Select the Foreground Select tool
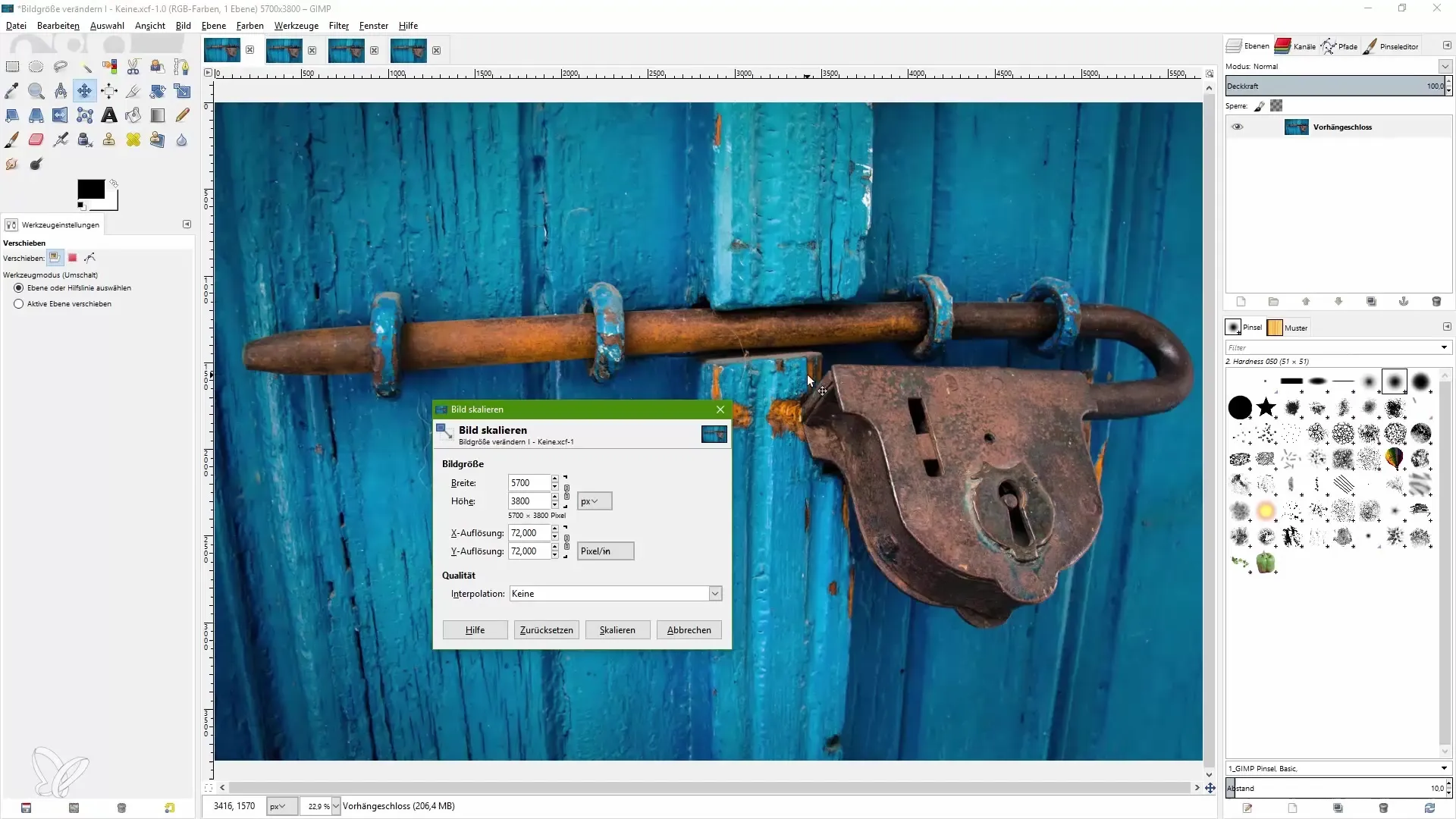1456x819 pixels. tap(158, 67)
